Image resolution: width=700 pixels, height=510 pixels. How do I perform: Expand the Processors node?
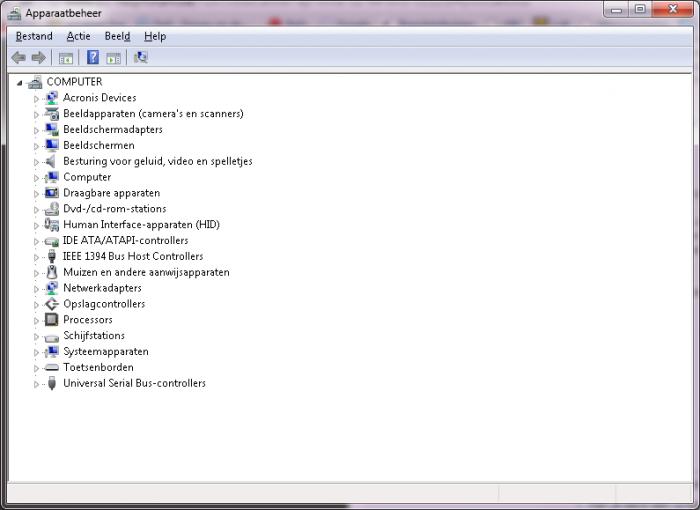coord(36,321)
